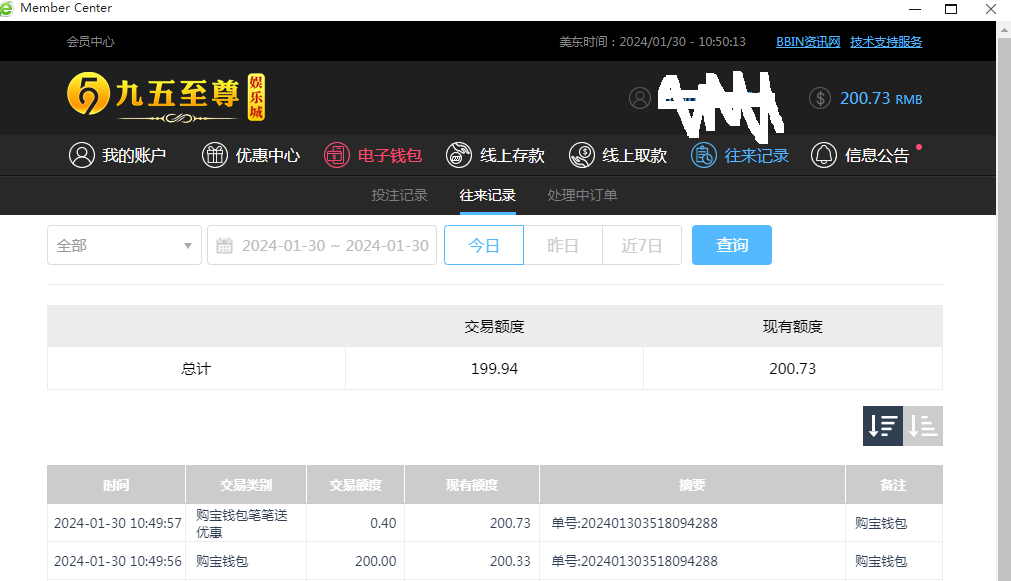Select the 近7日 date range option
This screenshot has height=581, width=1011.
coord(642,245)
